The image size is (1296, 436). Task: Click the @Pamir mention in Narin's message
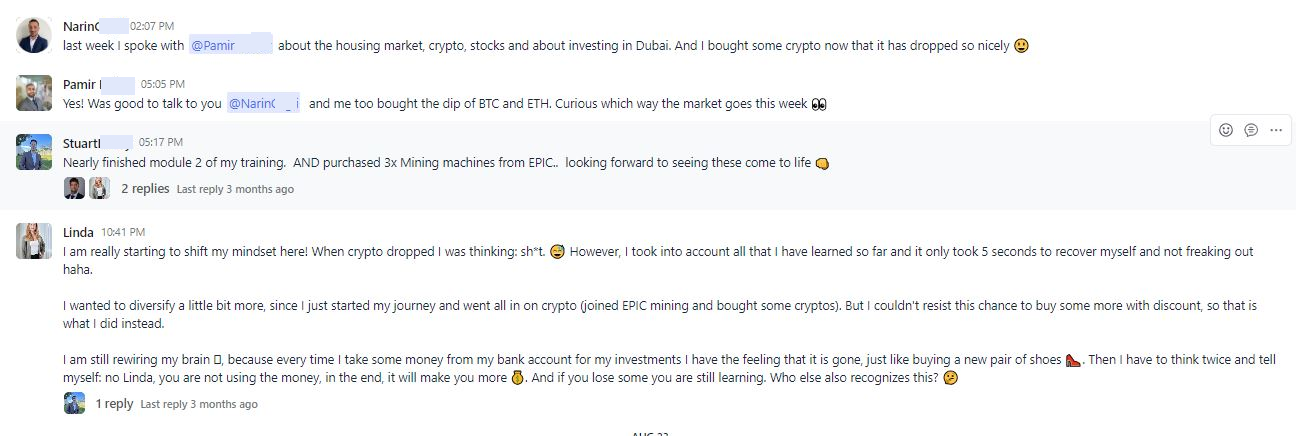pyautogui.click(x=230, y=45)
